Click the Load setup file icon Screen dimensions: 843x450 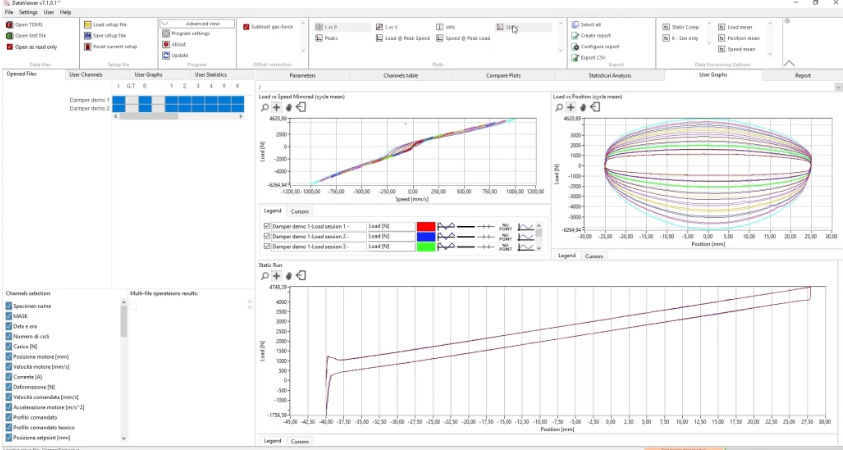(x=88, y=25)
